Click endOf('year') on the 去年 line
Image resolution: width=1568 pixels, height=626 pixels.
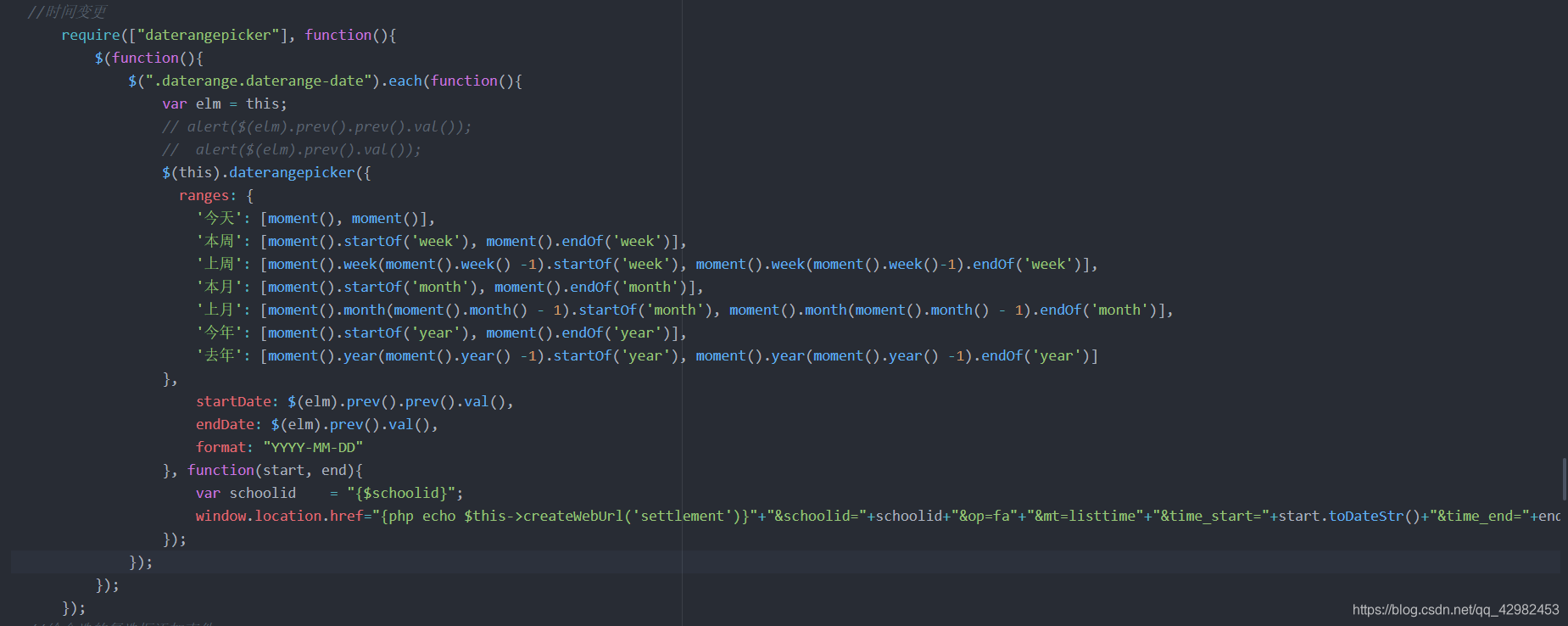tap(1035, 355)
